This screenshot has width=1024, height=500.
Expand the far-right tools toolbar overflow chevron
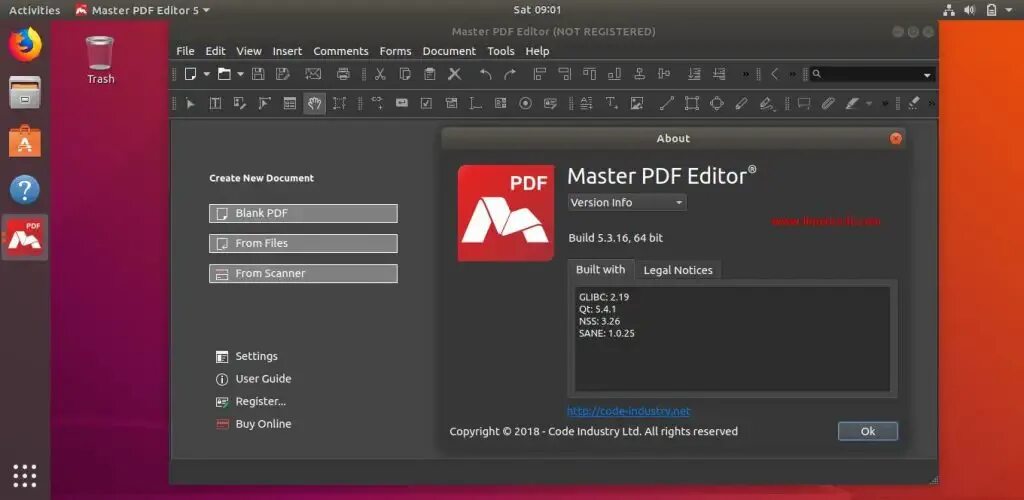tap(931, 103)
